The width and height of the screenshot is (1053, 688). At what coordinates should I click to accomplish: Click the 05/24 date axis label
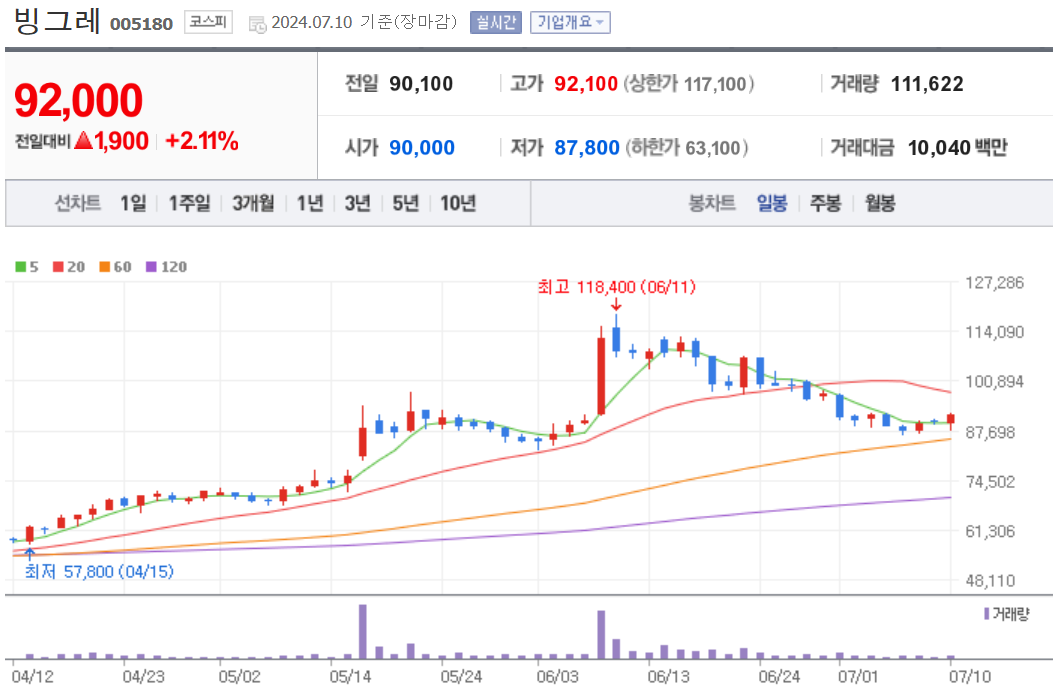461,677
